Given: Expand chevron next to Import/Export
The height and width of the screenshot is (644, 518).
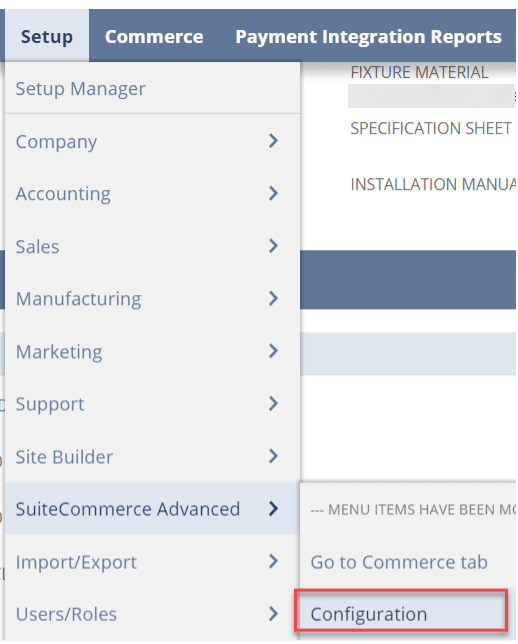Looking at the screenshot, I should [273, 561].
